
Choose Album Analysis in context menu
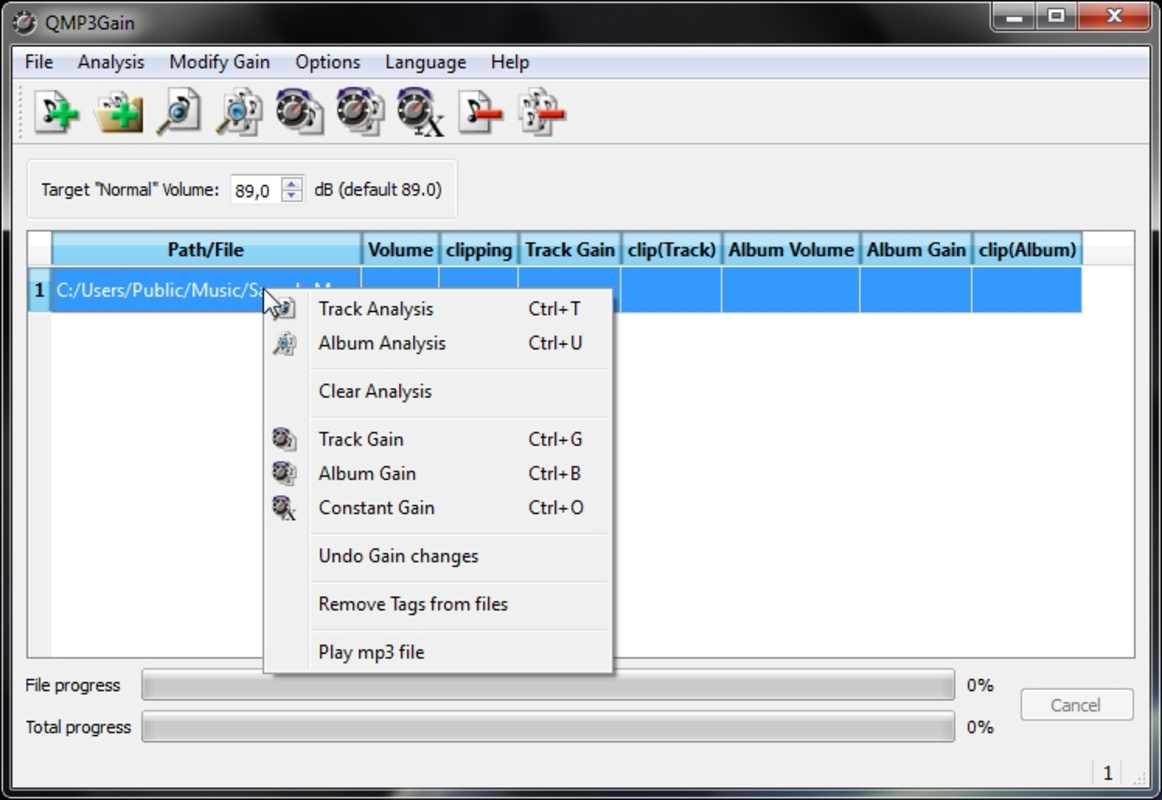[438, 343]
